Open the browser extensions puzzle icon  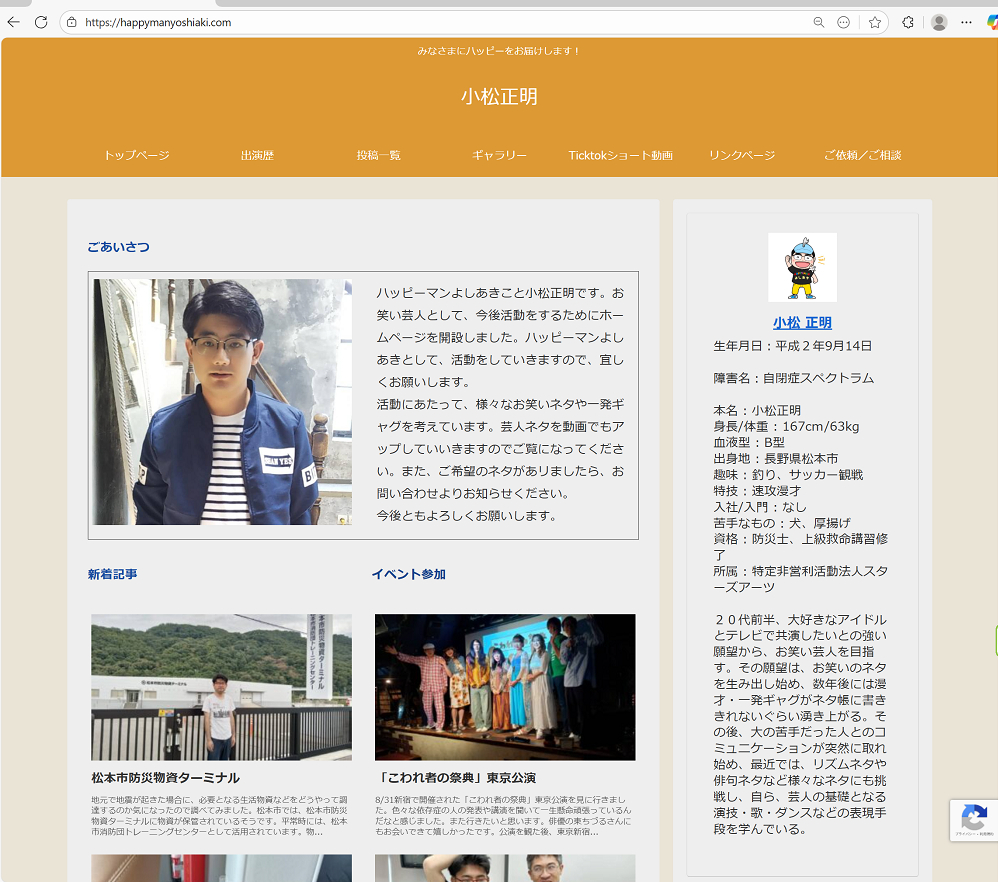pos(908,22)
